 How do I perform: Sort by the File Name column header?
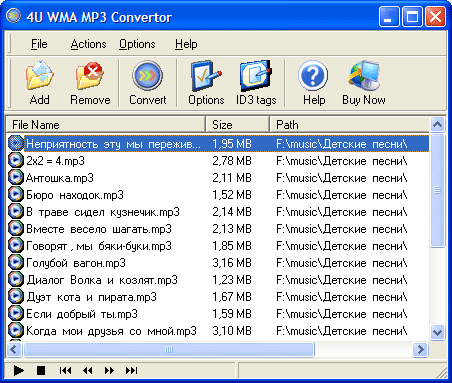click(105, 125)
